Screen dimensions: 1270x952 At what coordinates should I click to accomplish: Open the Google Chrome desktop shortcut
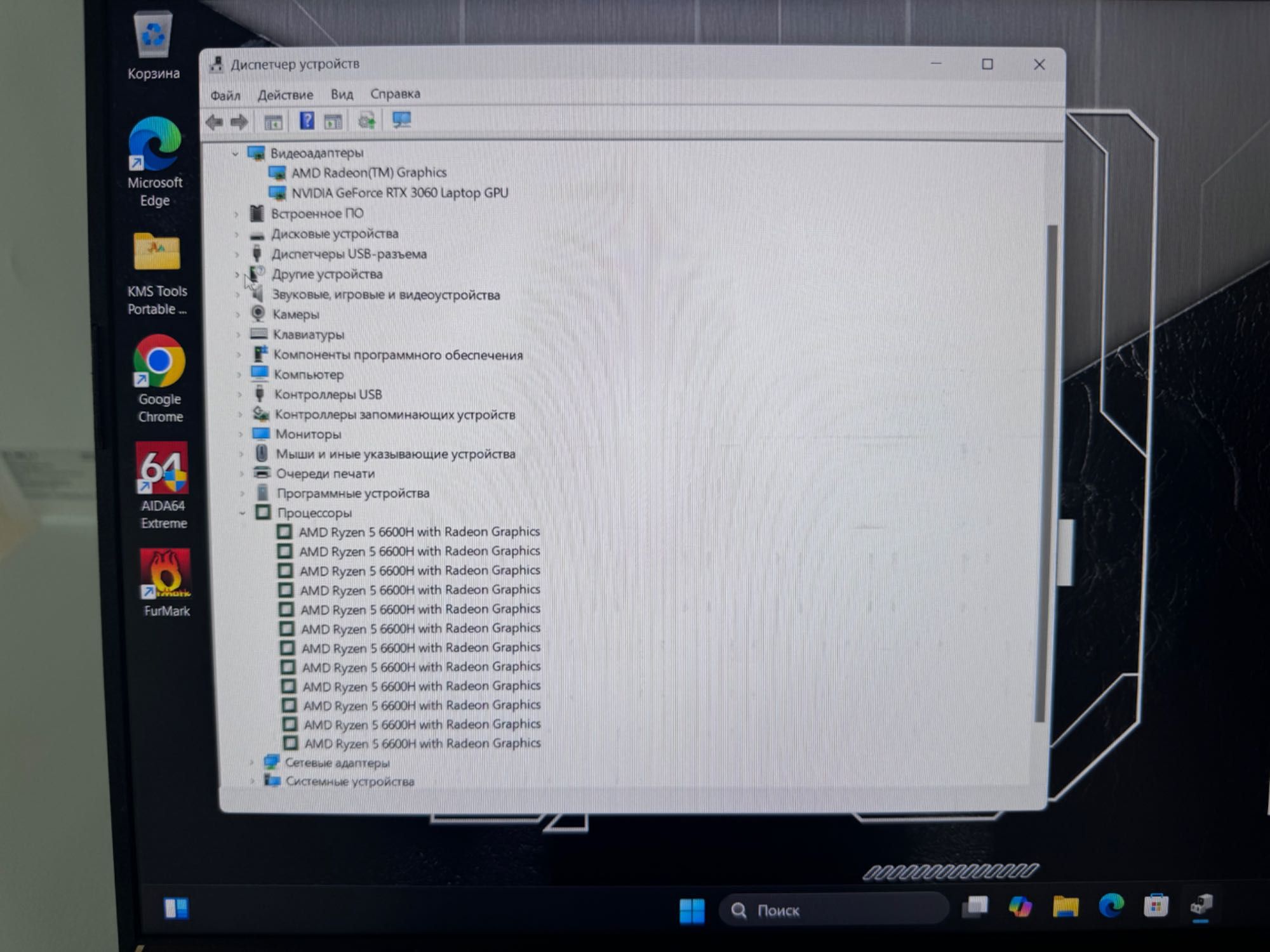159,380
